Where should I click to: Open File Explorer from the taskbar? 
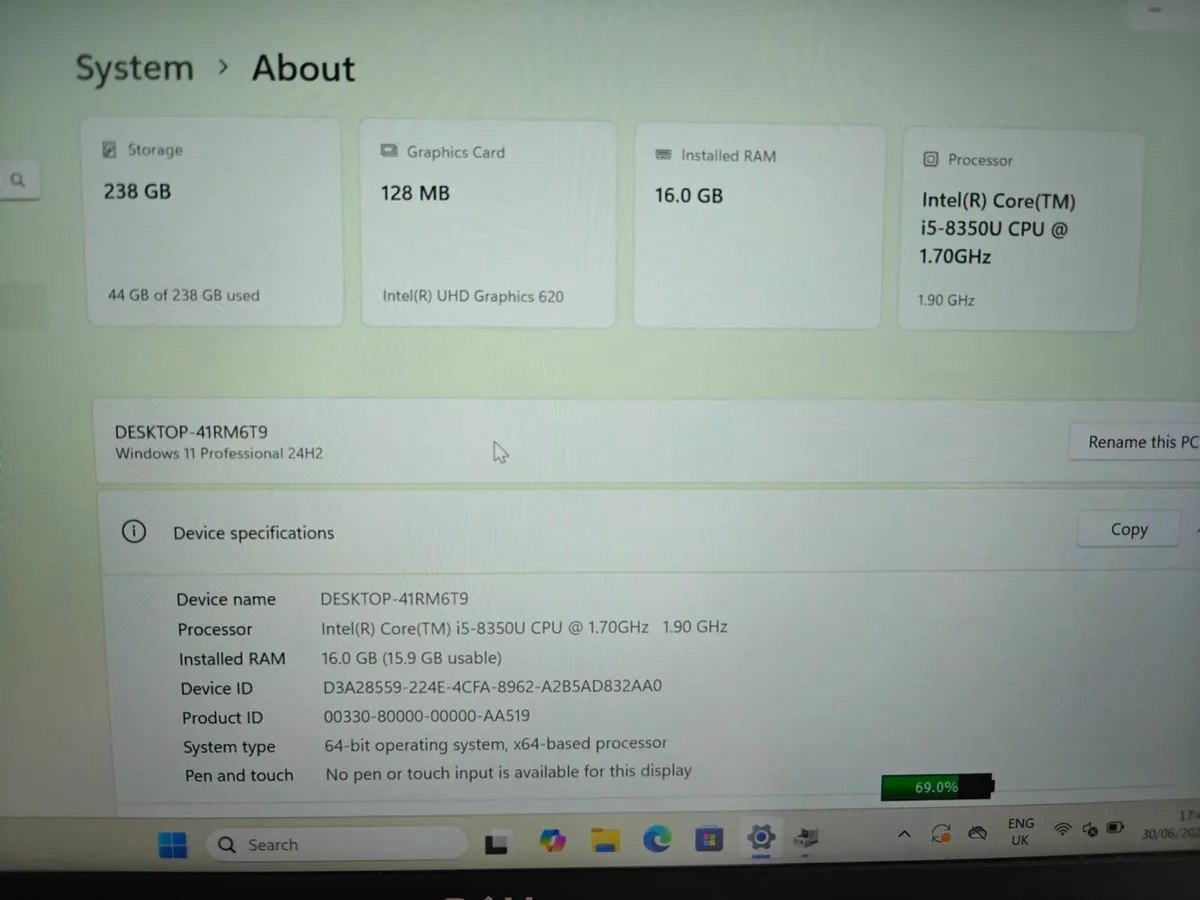point(604,840)
